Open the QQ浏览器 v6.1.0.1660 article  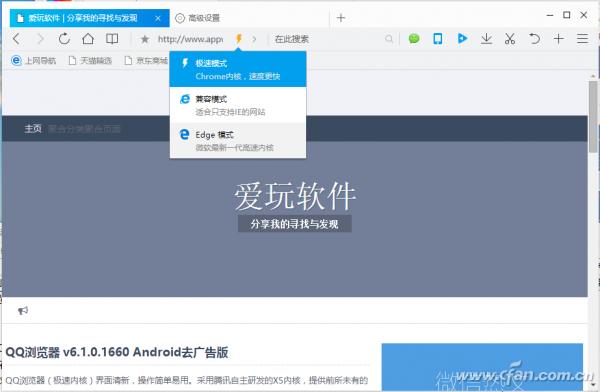[117, 352]
